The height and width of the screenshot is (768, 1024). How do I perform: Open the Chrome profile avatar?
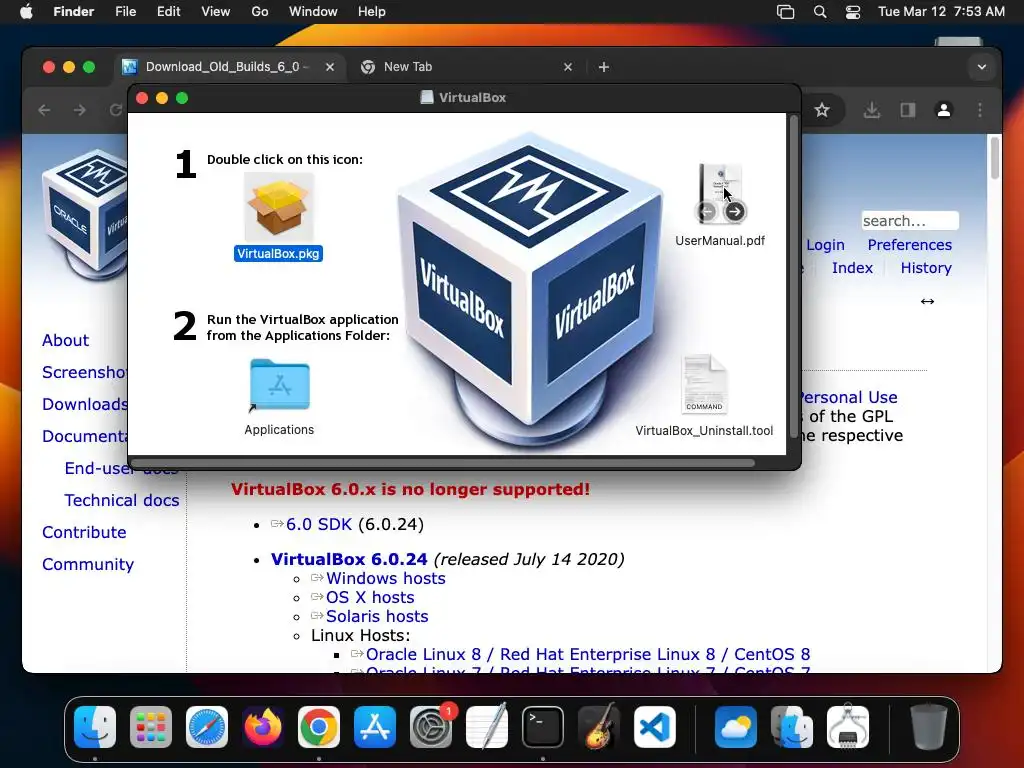944,110
